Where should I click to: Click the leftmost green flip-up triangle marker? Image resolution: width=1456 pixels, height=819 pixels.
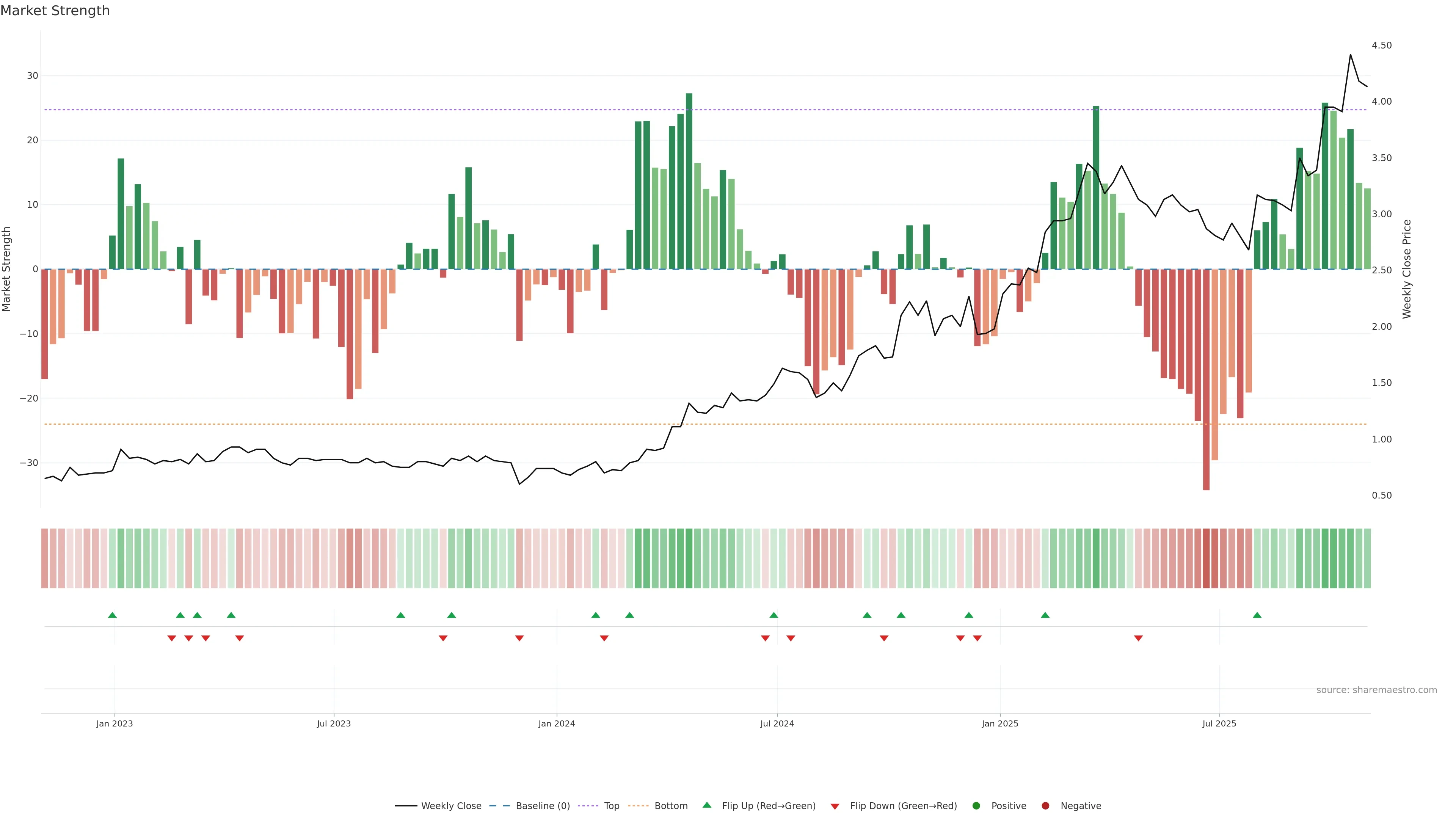113,615
